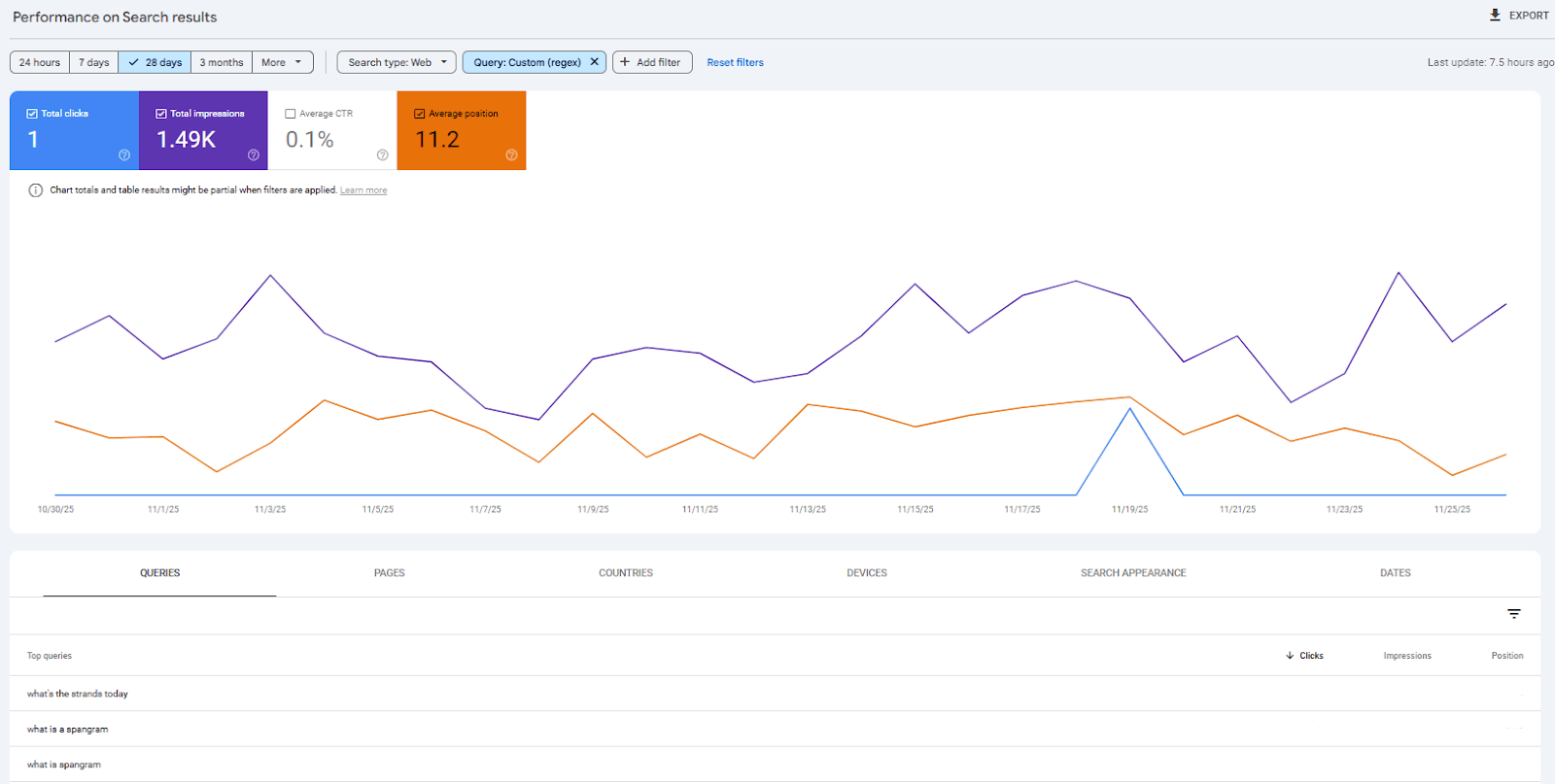Open the table filter rows icon
Viewport: 1555px width, 784px height.
1513,614
